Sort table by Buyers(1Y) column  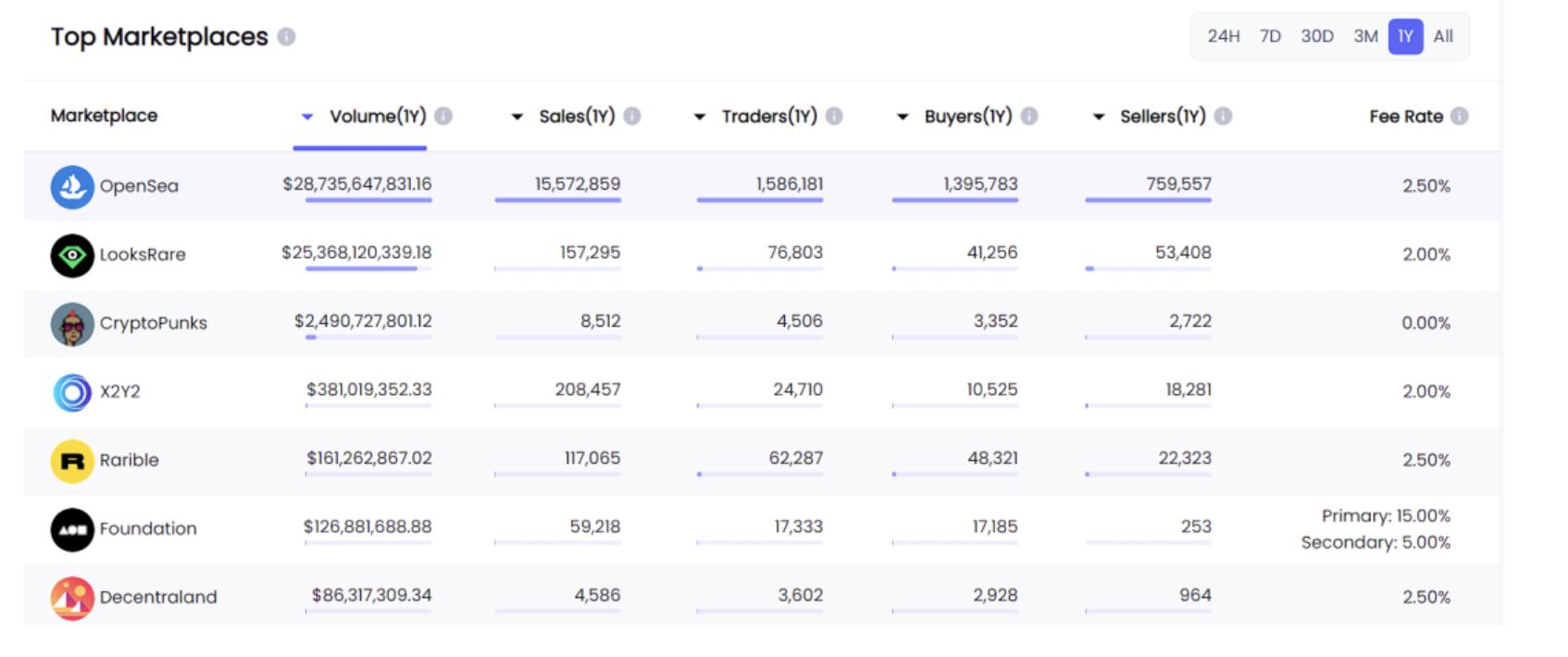967,117
